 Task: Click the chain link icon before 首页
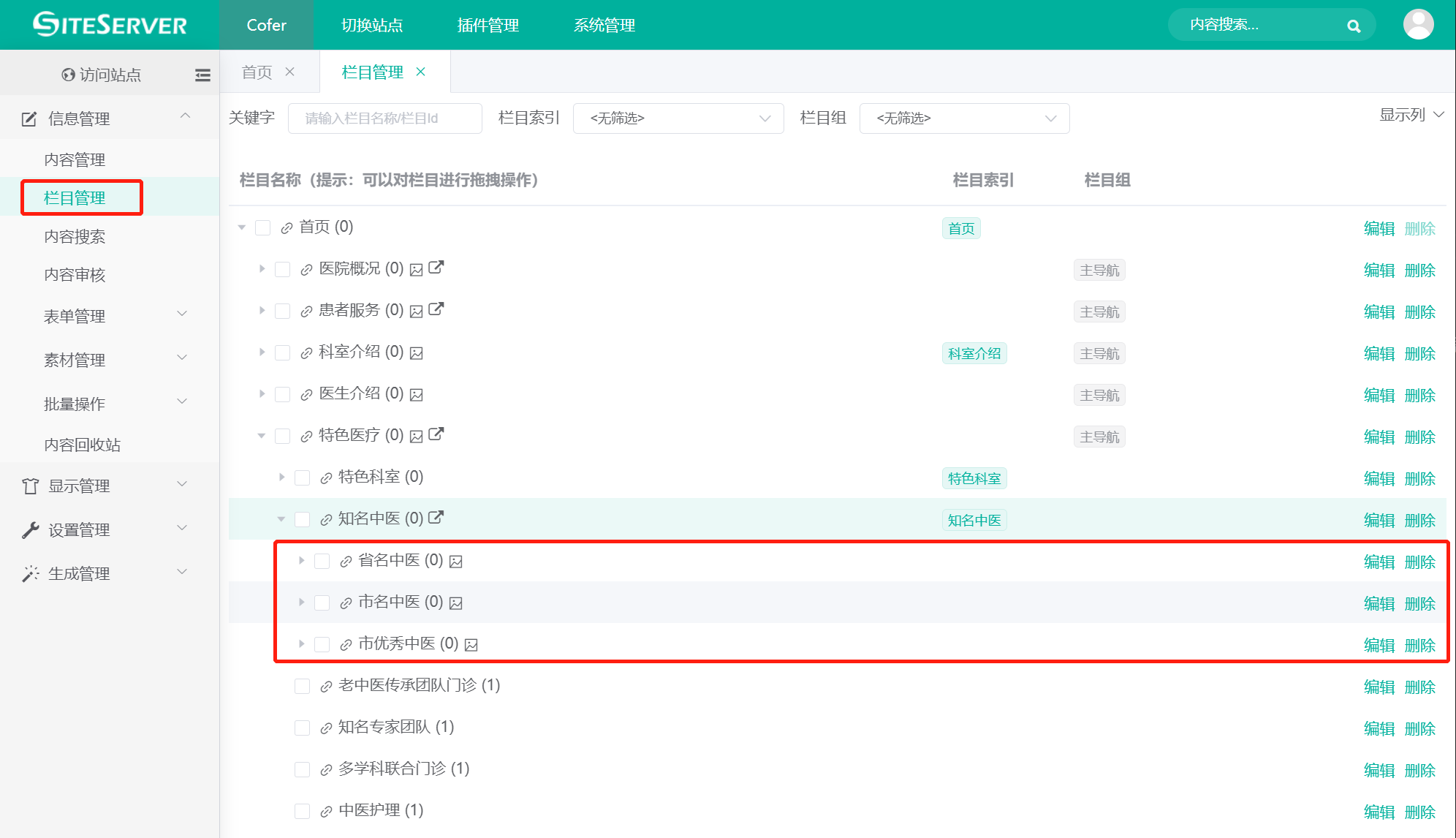286,227
